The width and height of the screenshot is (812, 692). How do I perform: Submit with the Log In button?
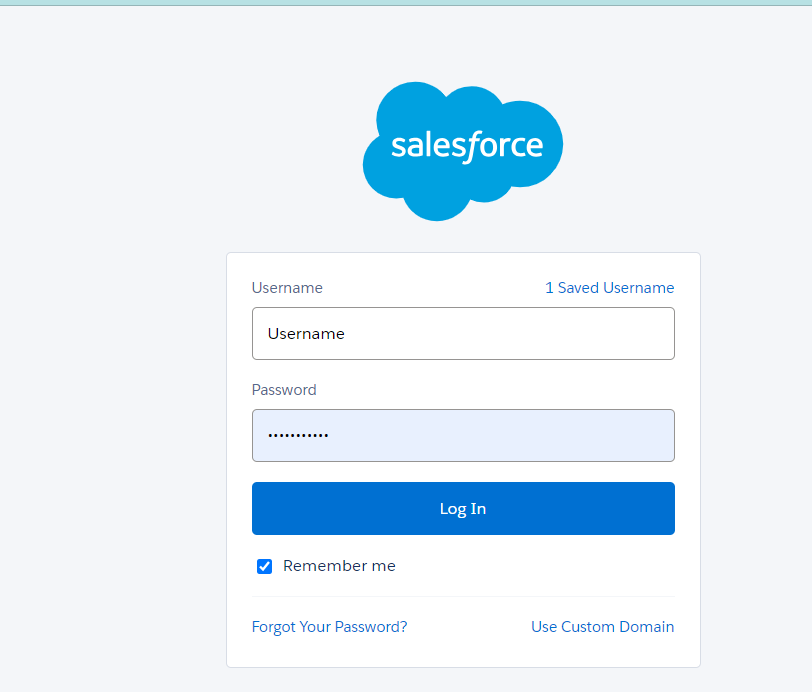click(x=463, y=509)
